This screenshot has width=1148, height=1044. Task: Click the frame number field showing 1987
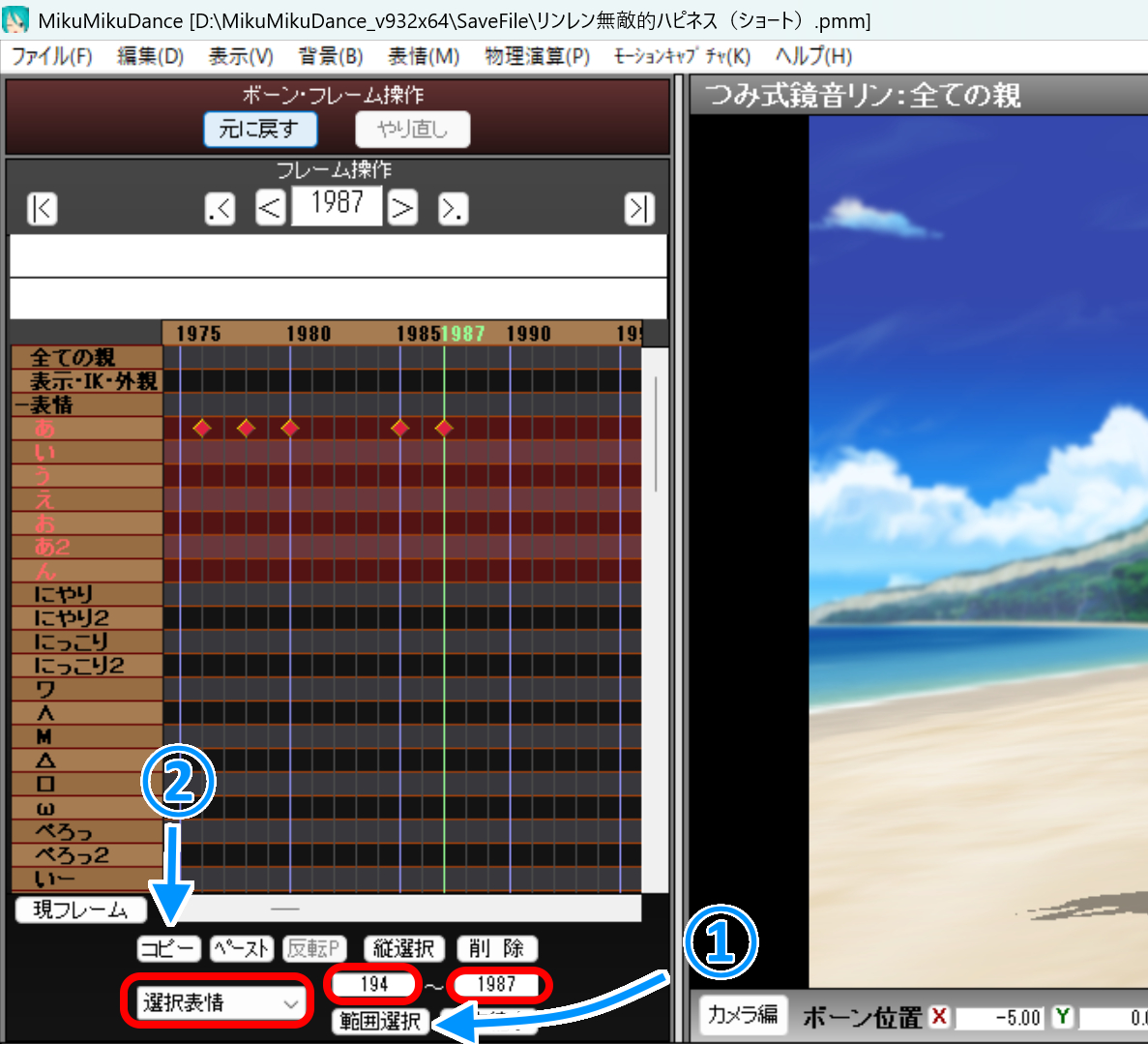pyautogui.click(x=336, y=205)
